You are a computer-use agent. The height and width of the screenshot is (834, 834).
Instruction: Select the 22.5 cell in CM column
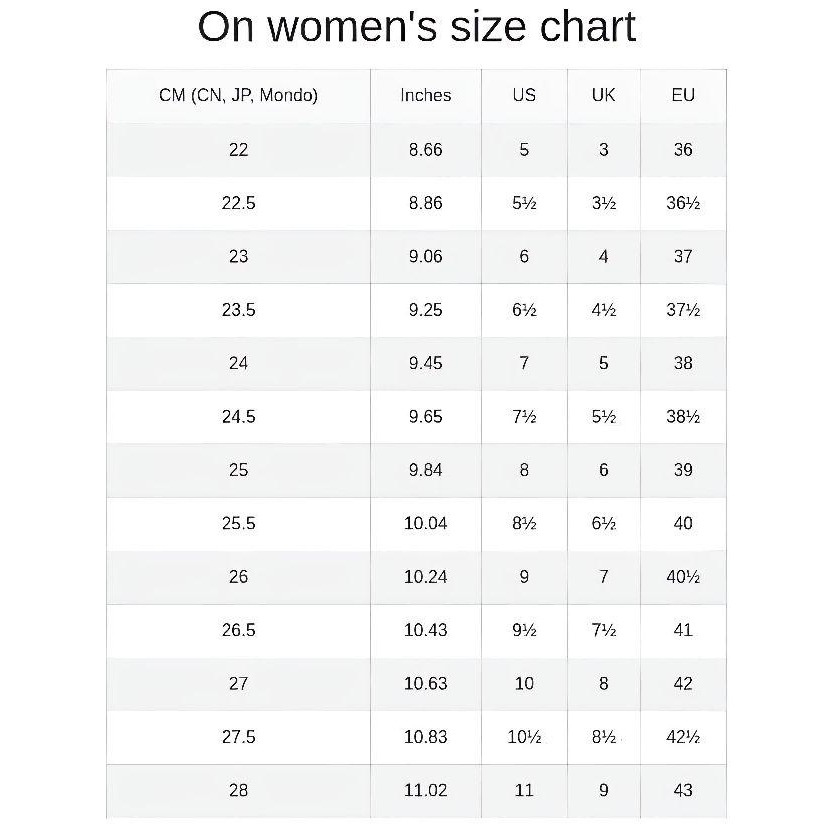[x=238, y=203]
